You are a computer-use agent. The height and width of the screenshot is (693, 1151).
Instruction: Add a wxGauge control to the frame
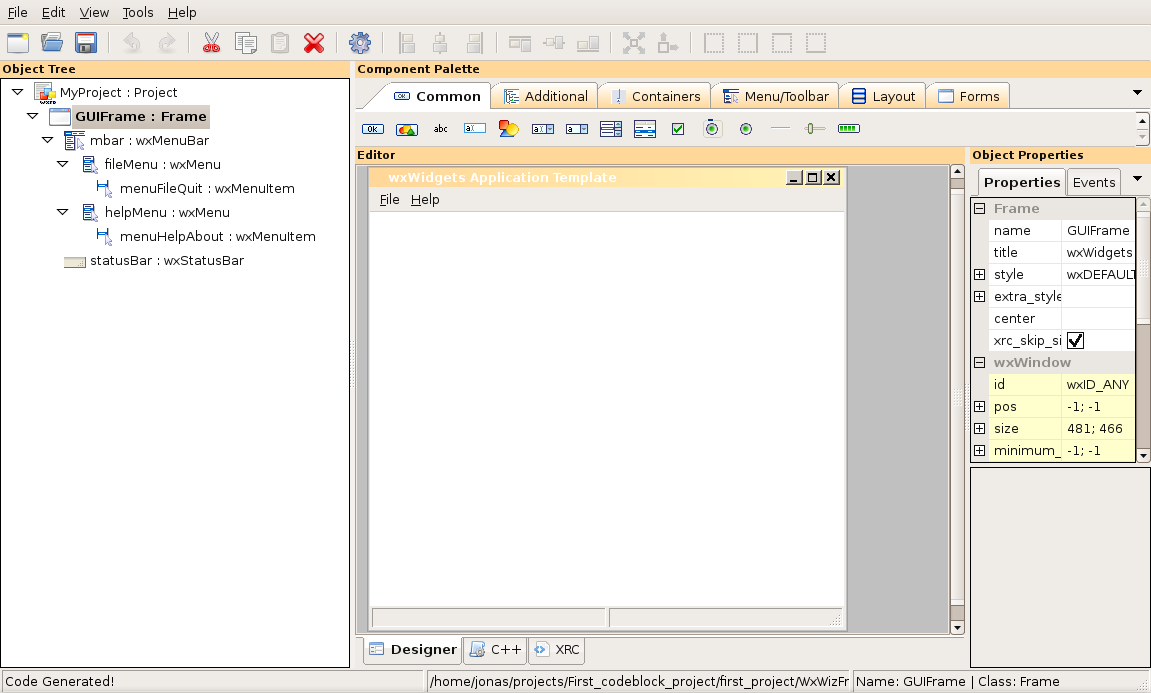pyautogui.click(x=849, y=128)
